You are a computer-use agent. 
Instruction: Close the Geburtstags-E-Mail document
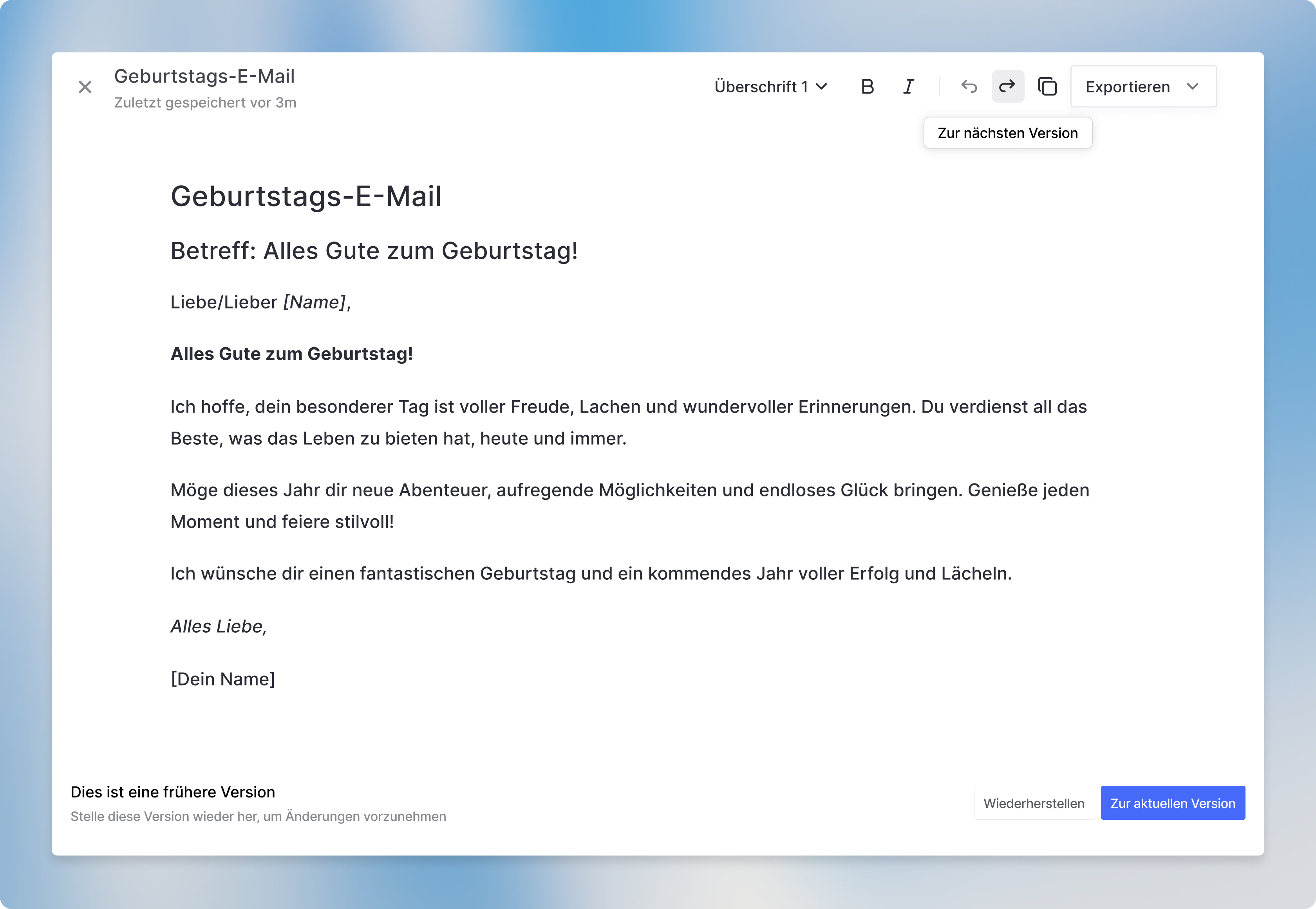click(85, 87)
